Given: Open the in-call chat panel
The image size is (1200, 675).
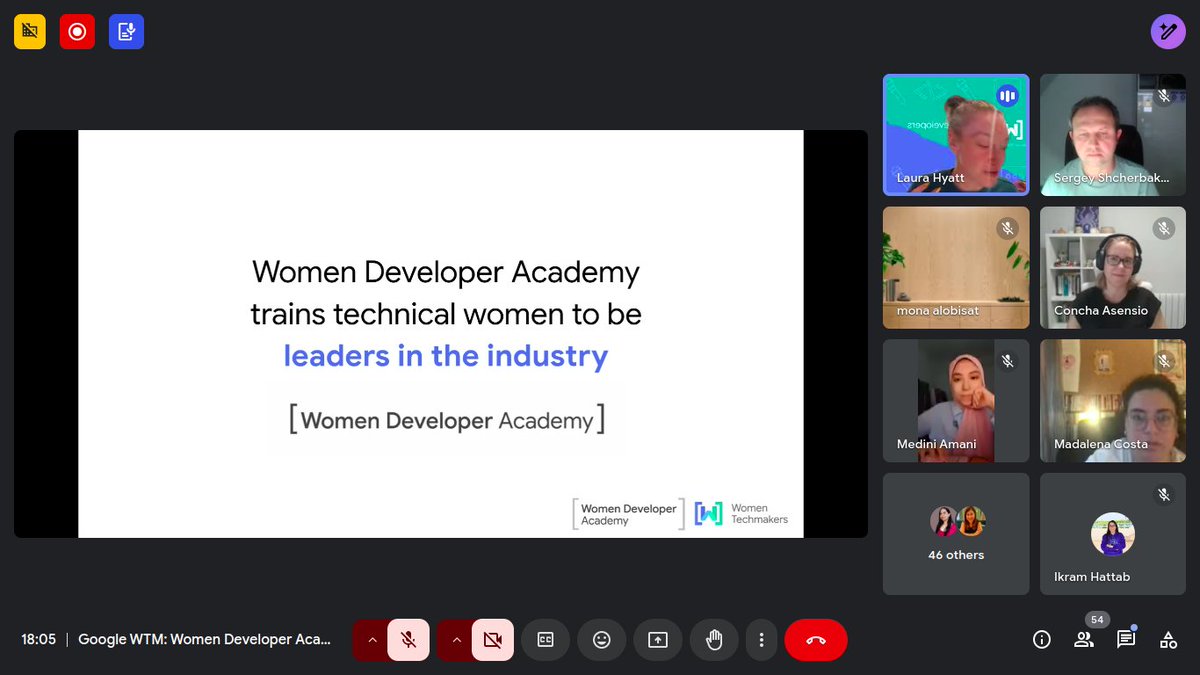Looking at the screenshot, I should (x=1126, y=640).
